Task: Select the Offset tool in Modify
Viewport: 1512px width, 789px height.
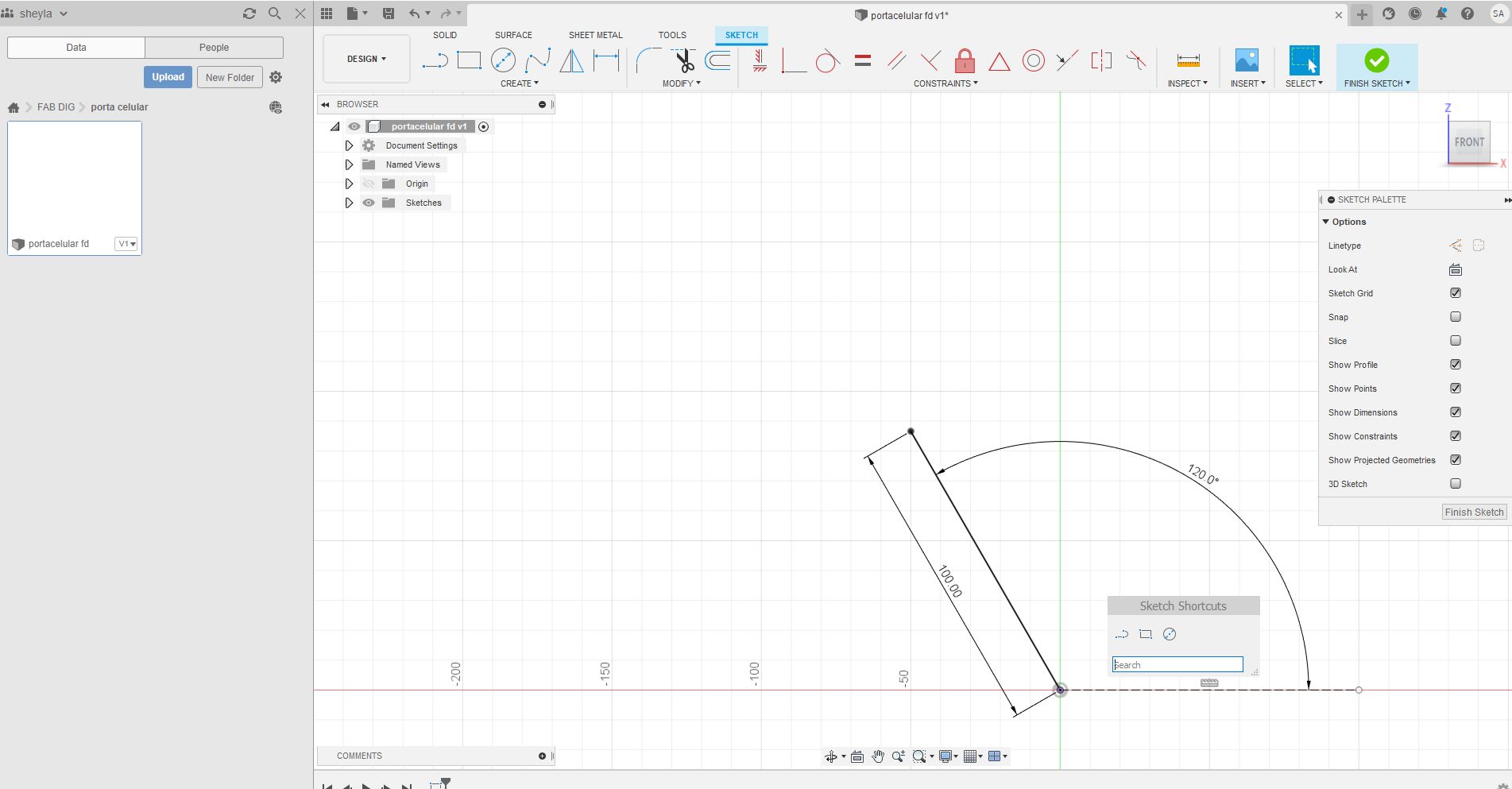Action: pos(717,60)
